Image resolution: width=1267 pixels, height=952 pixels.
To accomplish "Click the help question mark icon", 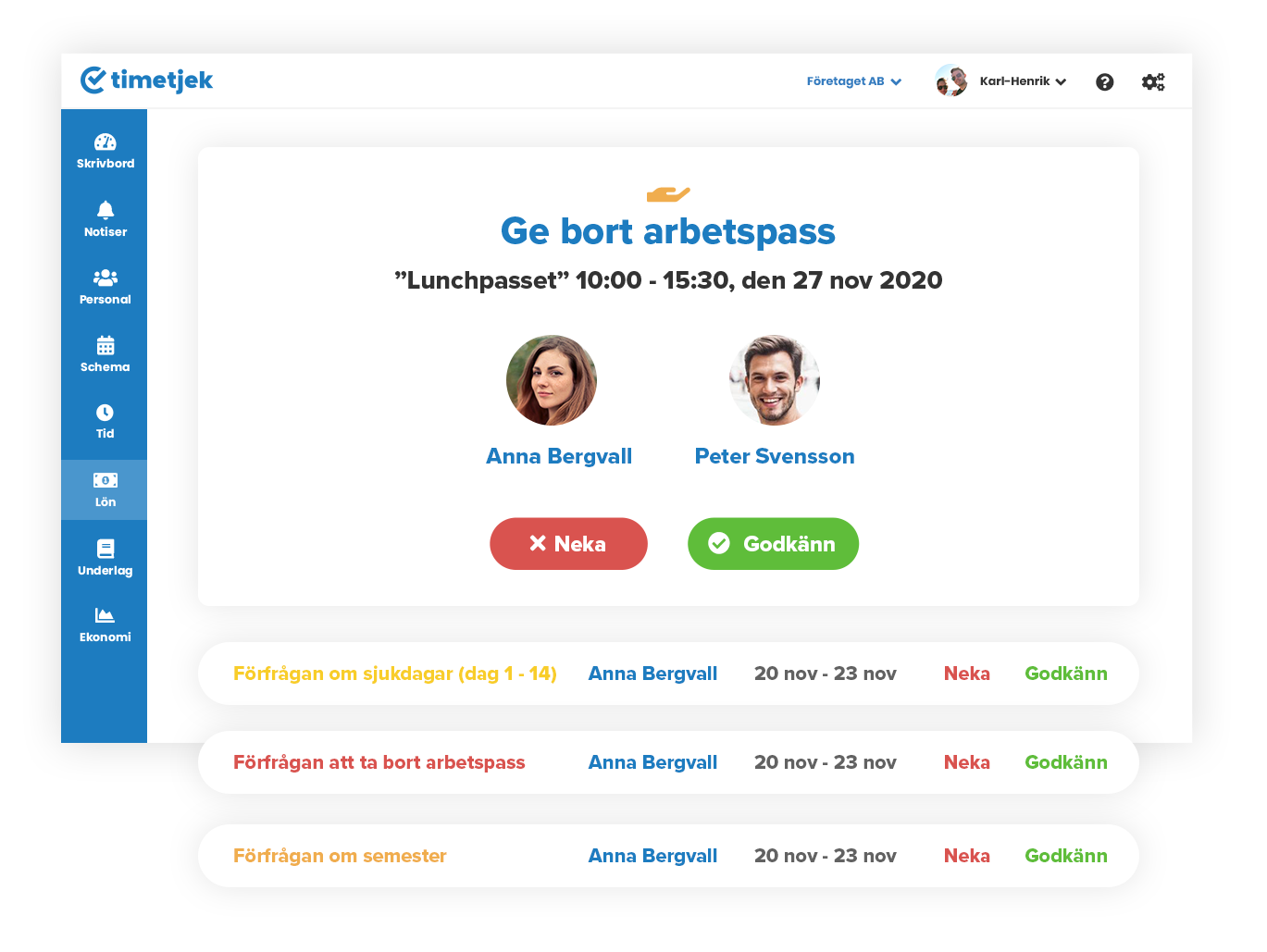I will [x=1104, y=81].
